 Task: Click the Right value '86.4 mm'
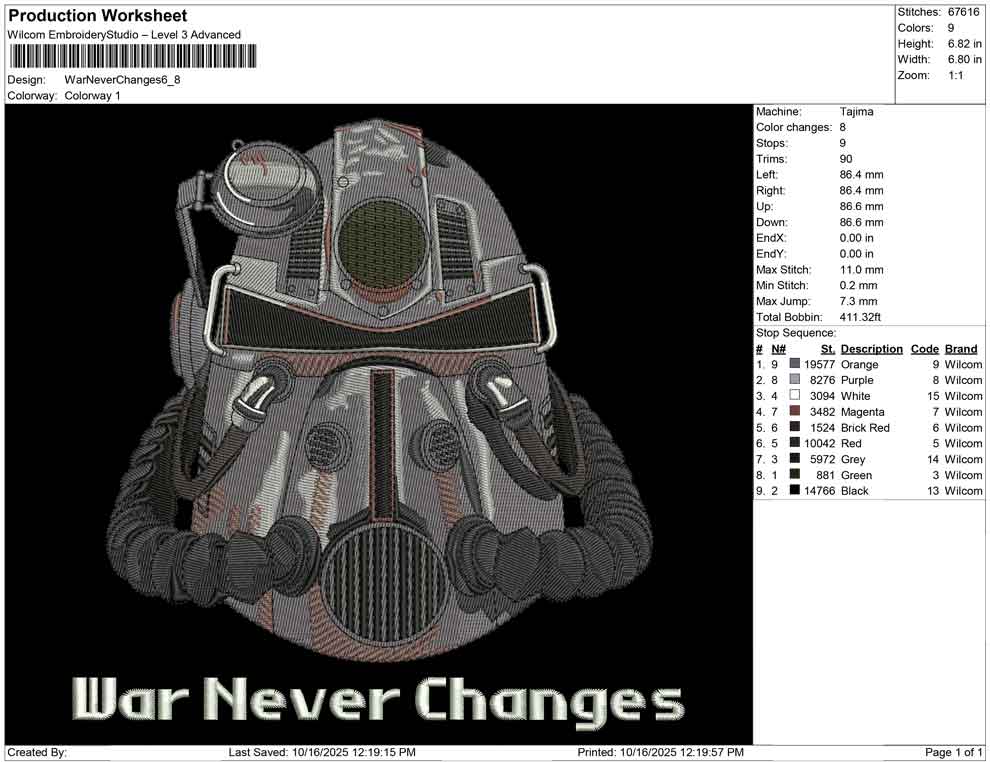pyautogui.click(x=861, y=191)
